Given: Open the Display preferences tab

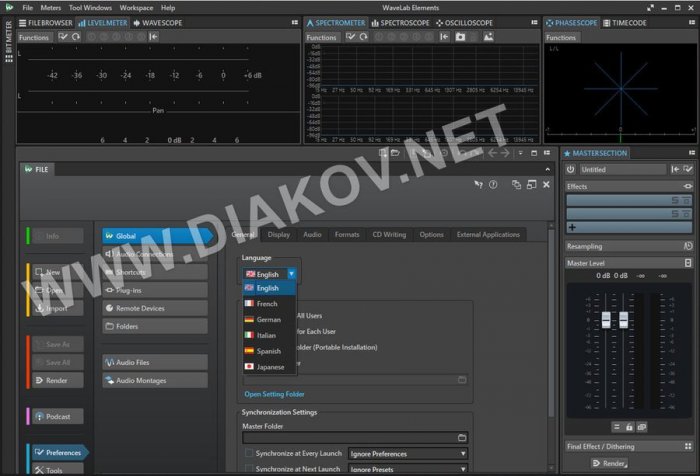Looking at the screenshot, I should 279,234.
